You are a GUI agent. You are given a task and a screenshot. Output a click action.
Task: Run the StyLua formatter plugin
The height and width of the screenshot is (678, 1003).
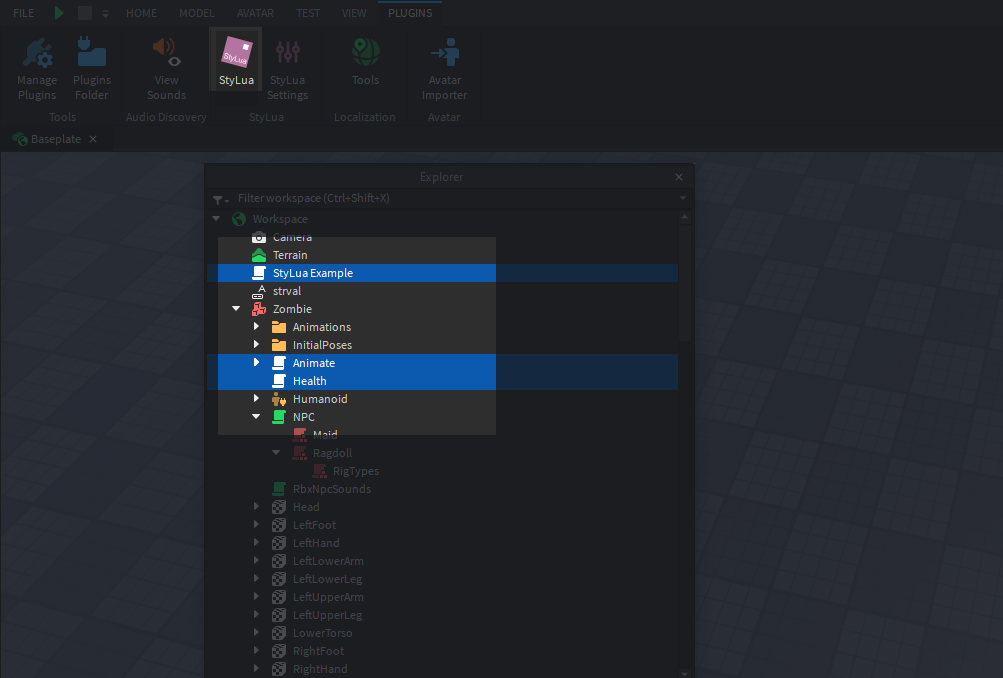[236, 58]
